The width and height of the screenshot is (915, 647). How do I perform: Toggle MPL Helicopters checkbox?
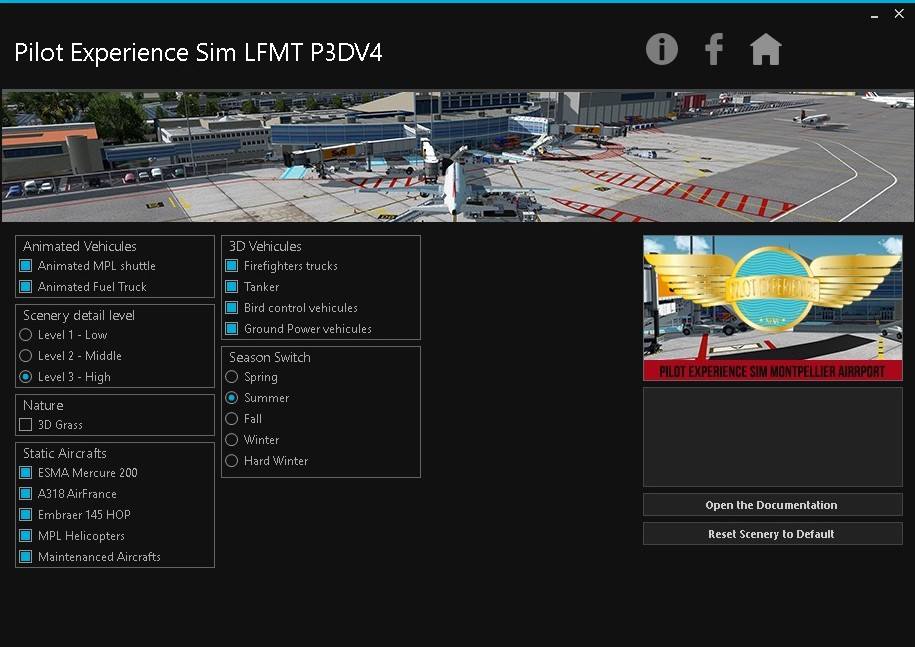point(26,536)
